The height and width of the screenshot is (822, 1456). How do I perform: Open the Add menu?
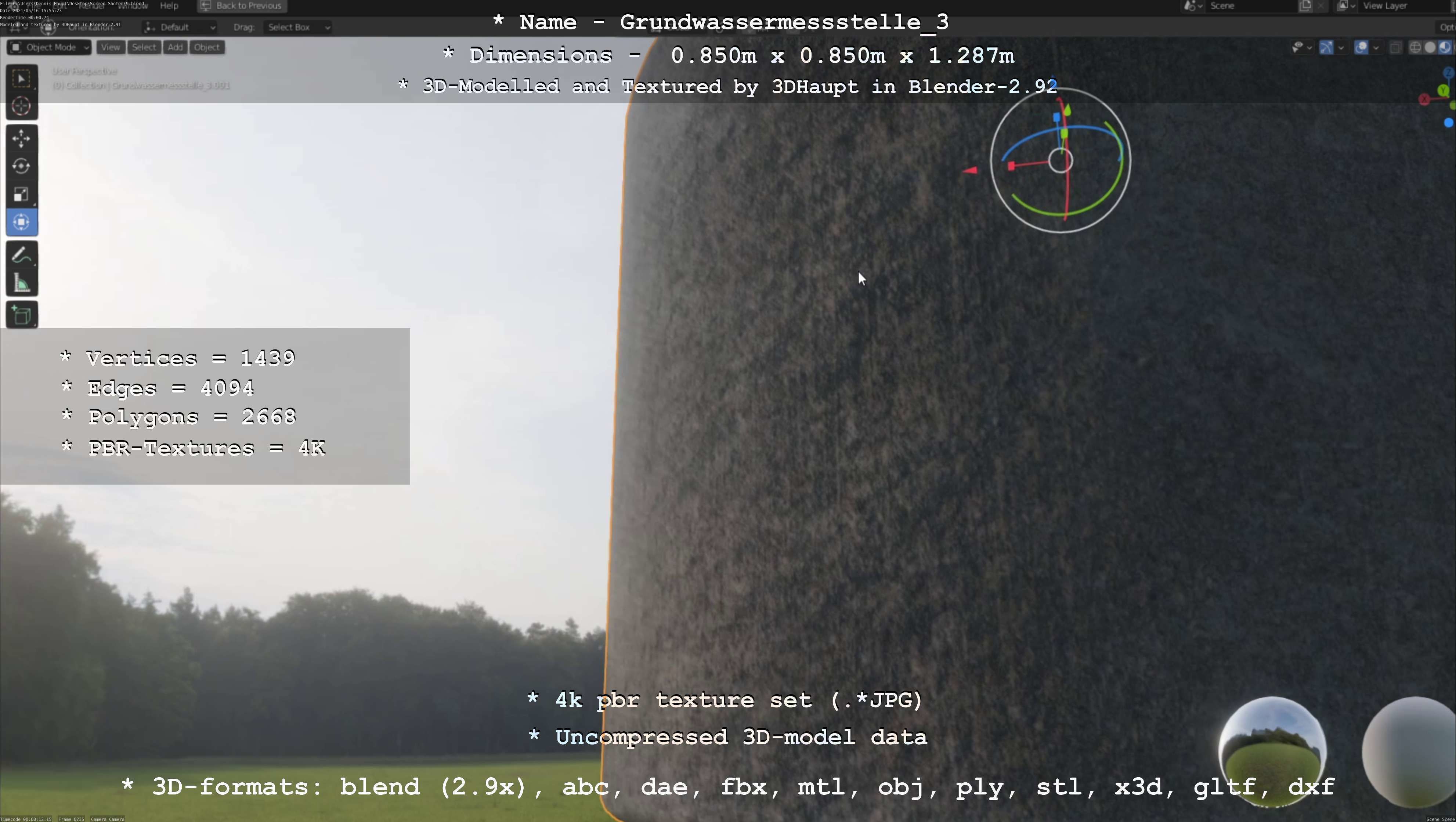175,47
